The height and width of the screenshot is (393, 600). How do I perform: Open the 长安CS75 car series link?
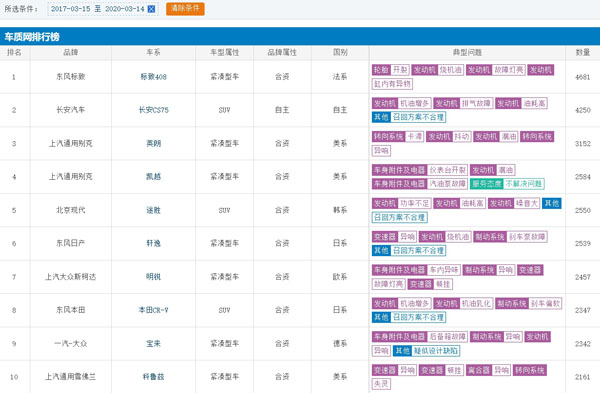(x=153, y=110)
